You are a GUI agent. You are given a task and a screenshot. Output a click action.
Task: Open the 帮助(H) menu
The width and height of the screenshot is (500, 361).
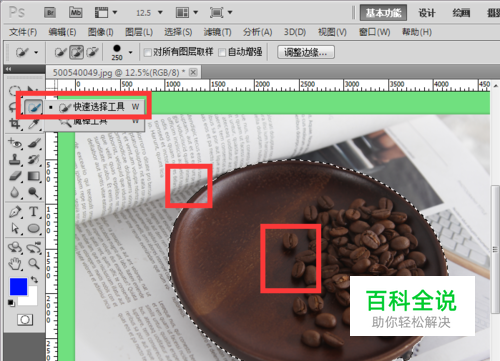[x=417, y=32]
